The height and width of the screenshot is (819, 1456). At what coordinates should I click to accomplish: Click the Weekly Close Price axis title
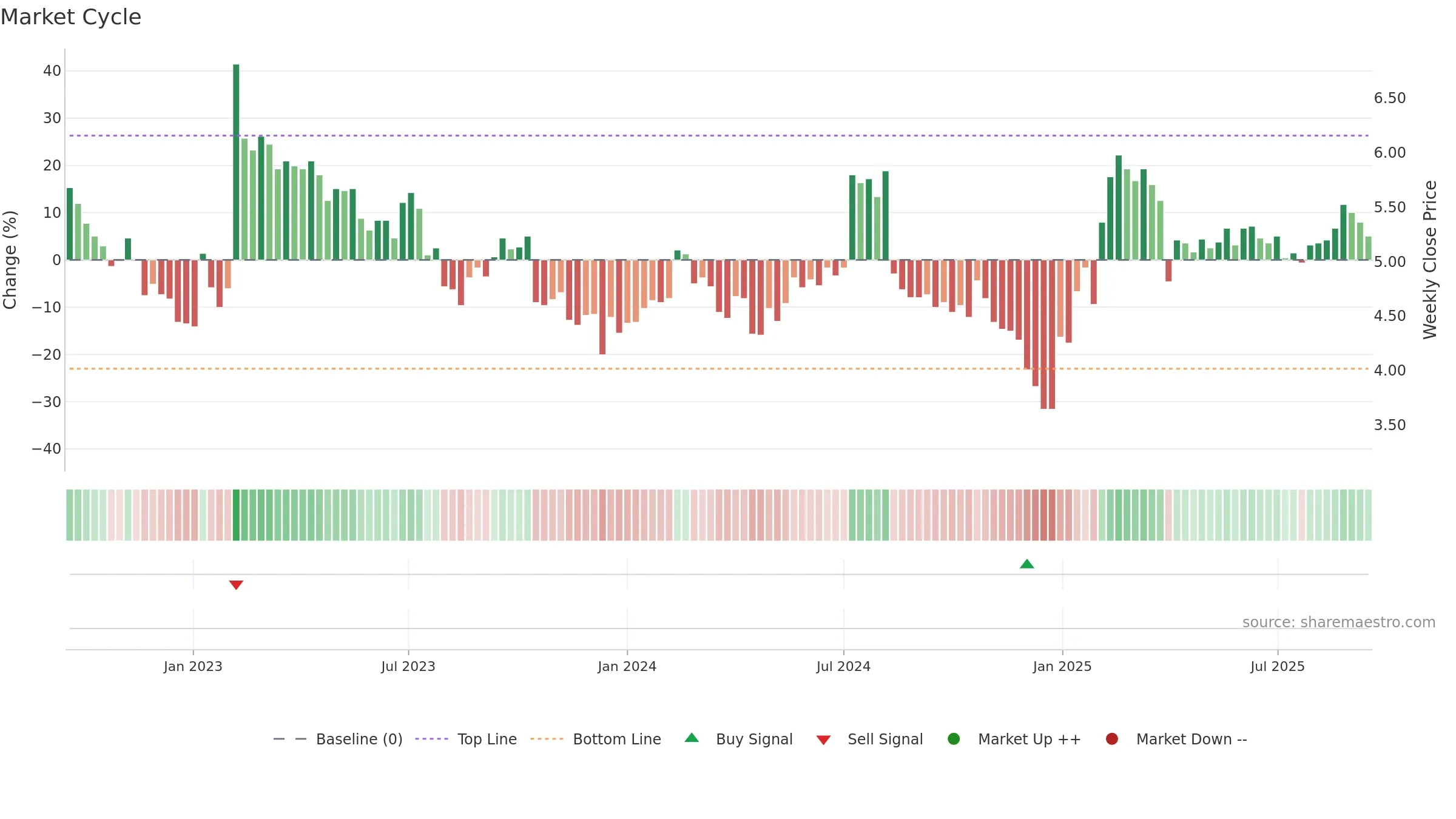(x=1430, y=260)
